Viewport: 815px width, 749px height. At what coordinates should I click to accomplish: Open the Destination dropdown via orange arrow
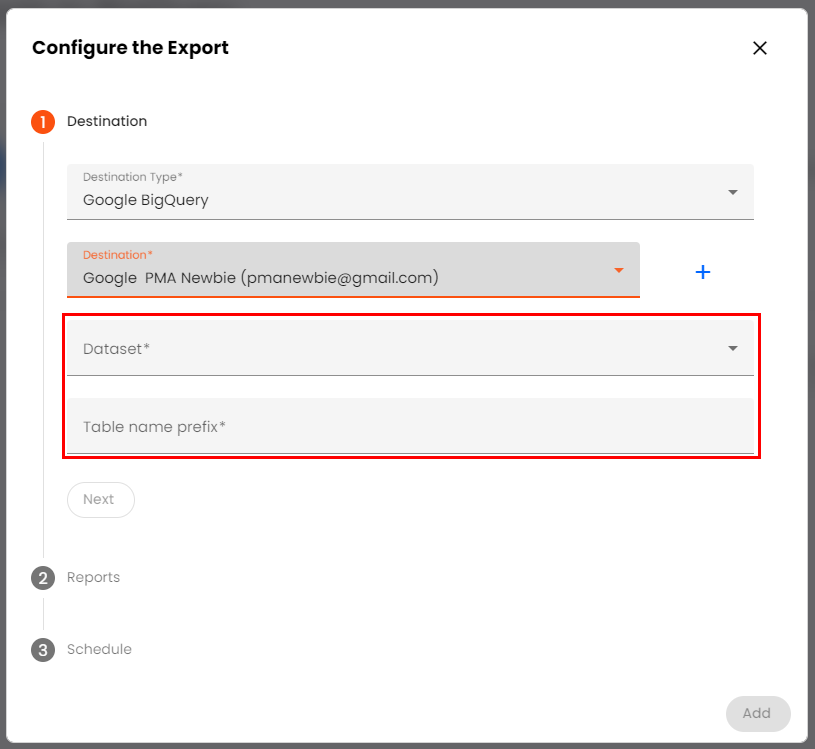619,270
